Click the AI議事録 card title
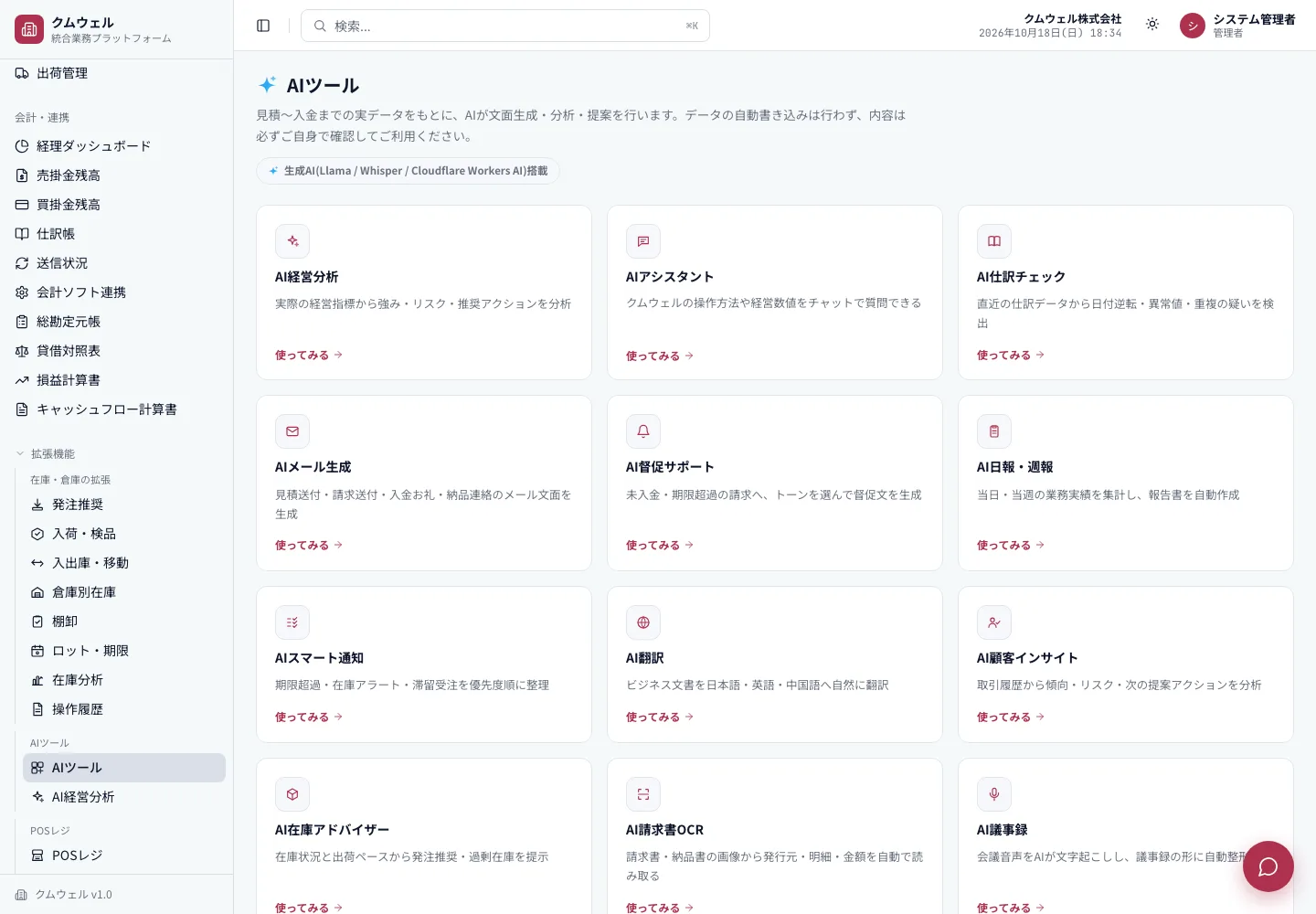The width and height of the screenshot is (1316, 914). 1002,830
